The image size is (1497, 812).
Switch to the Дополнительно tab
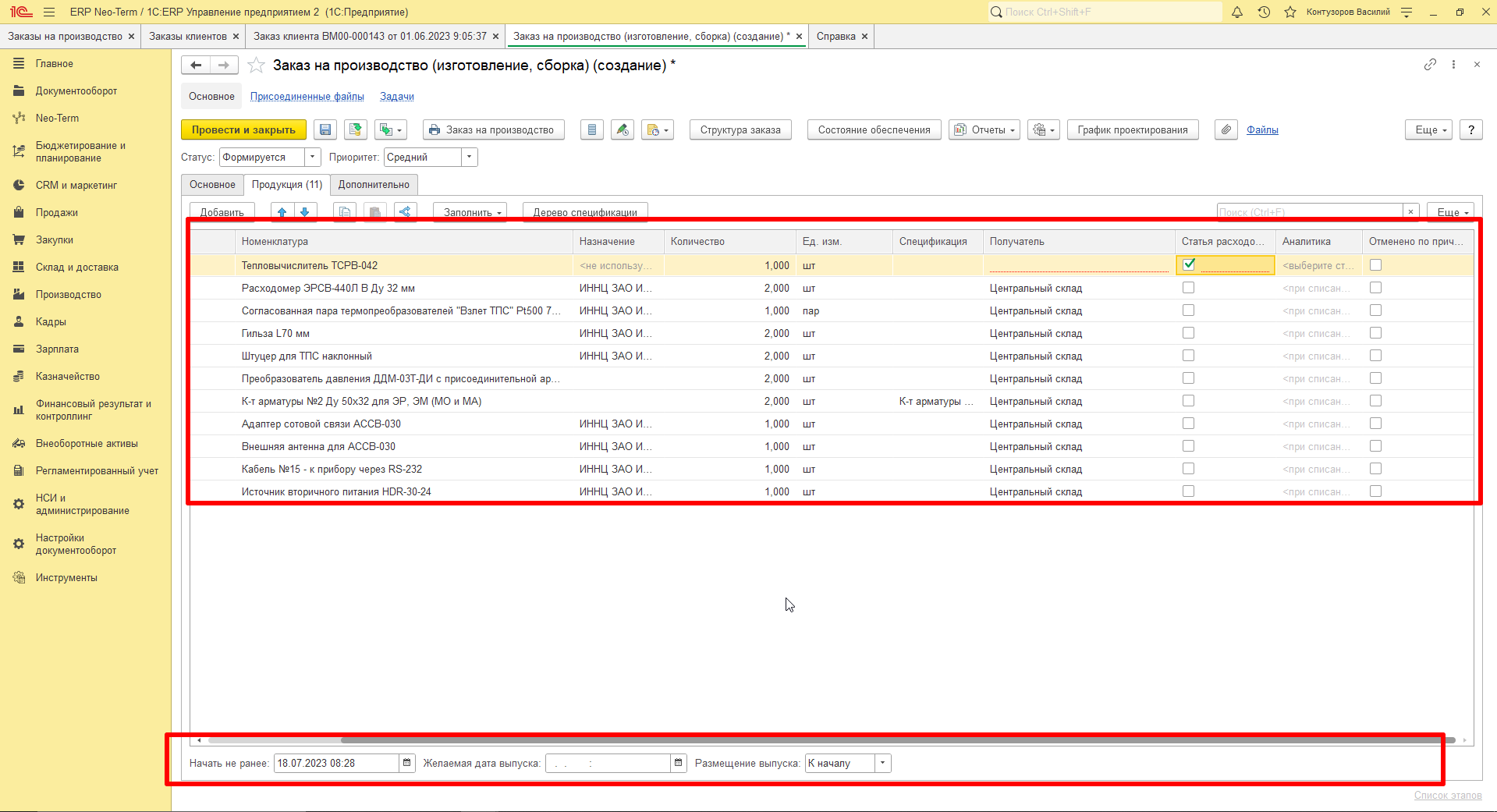[374, 185]
